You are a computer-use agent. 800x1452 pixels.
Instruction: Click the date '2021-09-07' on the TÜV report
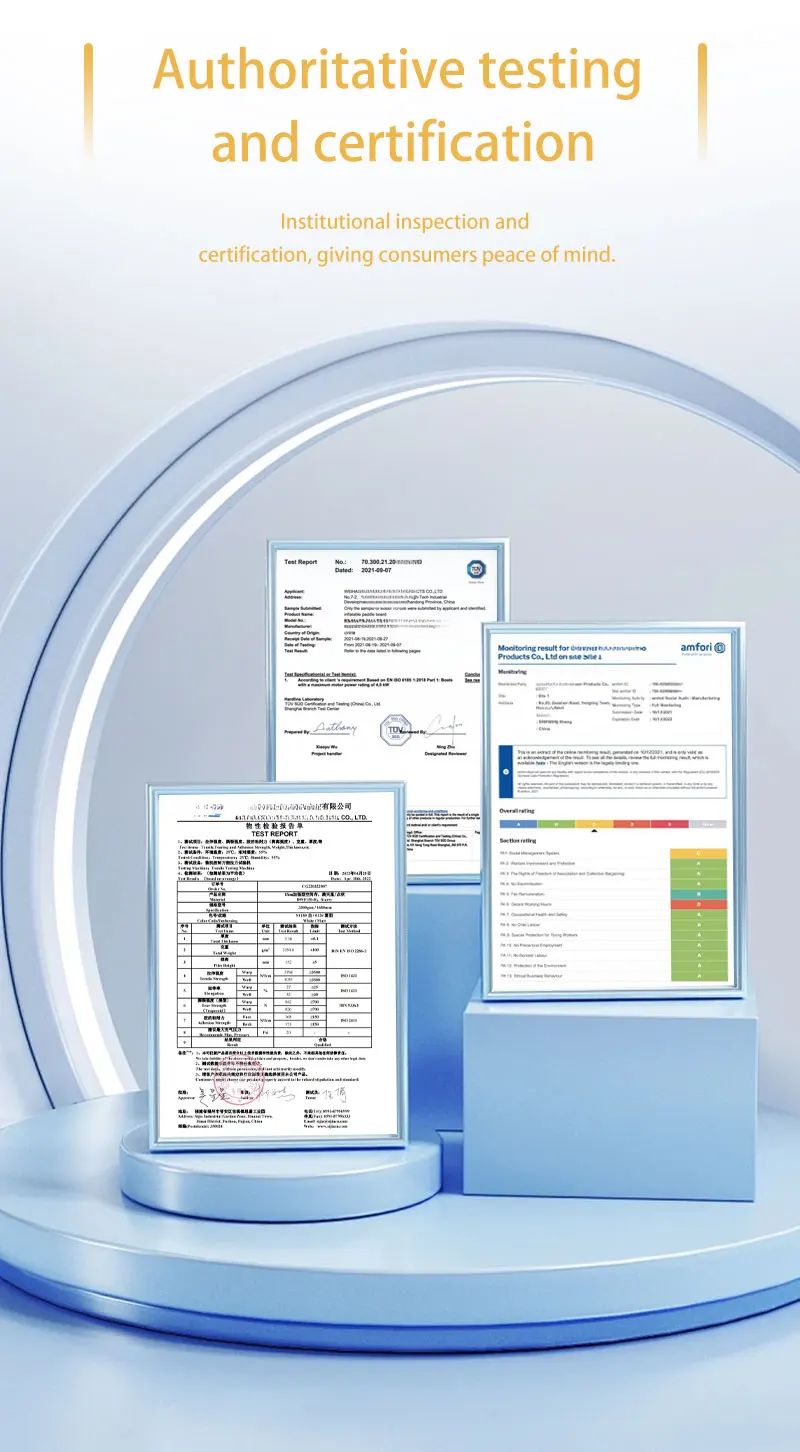click(x=377, y=570)
